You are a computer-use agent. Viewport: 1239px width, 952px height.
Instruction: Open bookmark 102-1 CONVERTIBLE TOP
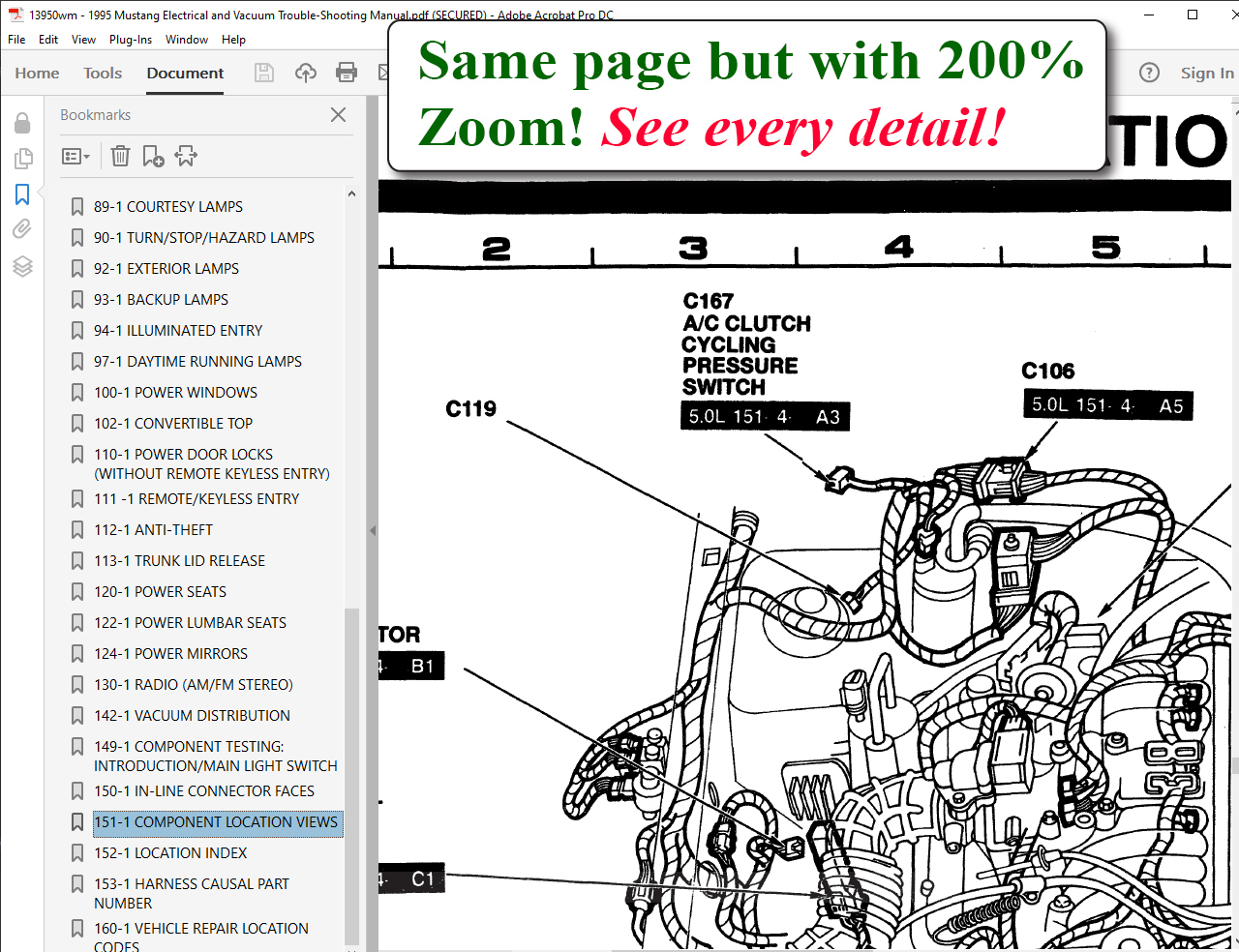tap(173, 424)
